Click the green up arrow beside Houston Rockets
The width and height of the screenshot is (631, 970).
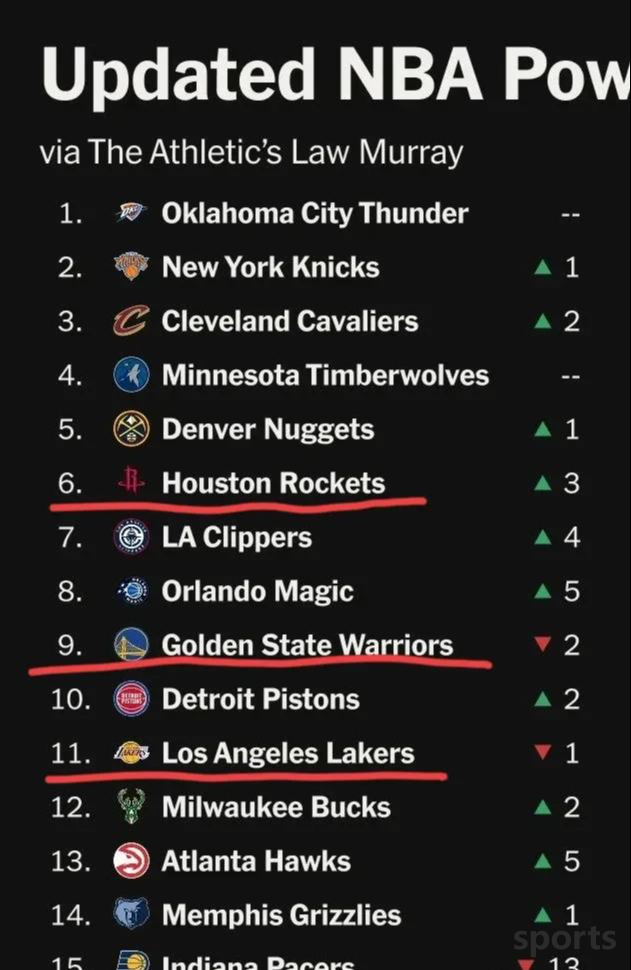[x=543, y=483]
